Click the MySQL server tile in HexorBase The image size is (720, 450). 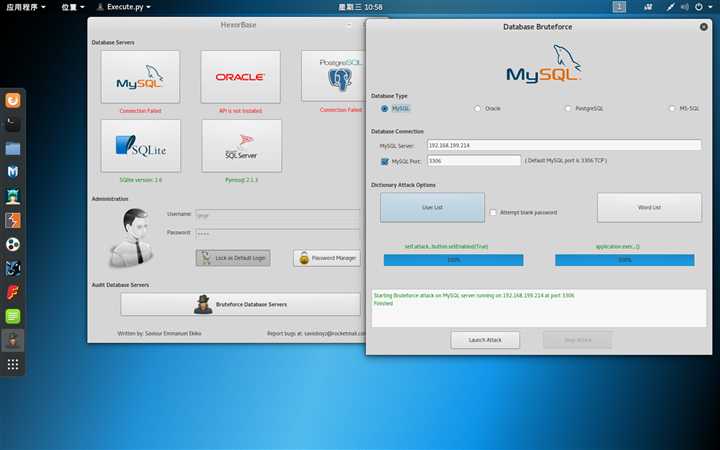pos(141,77)
